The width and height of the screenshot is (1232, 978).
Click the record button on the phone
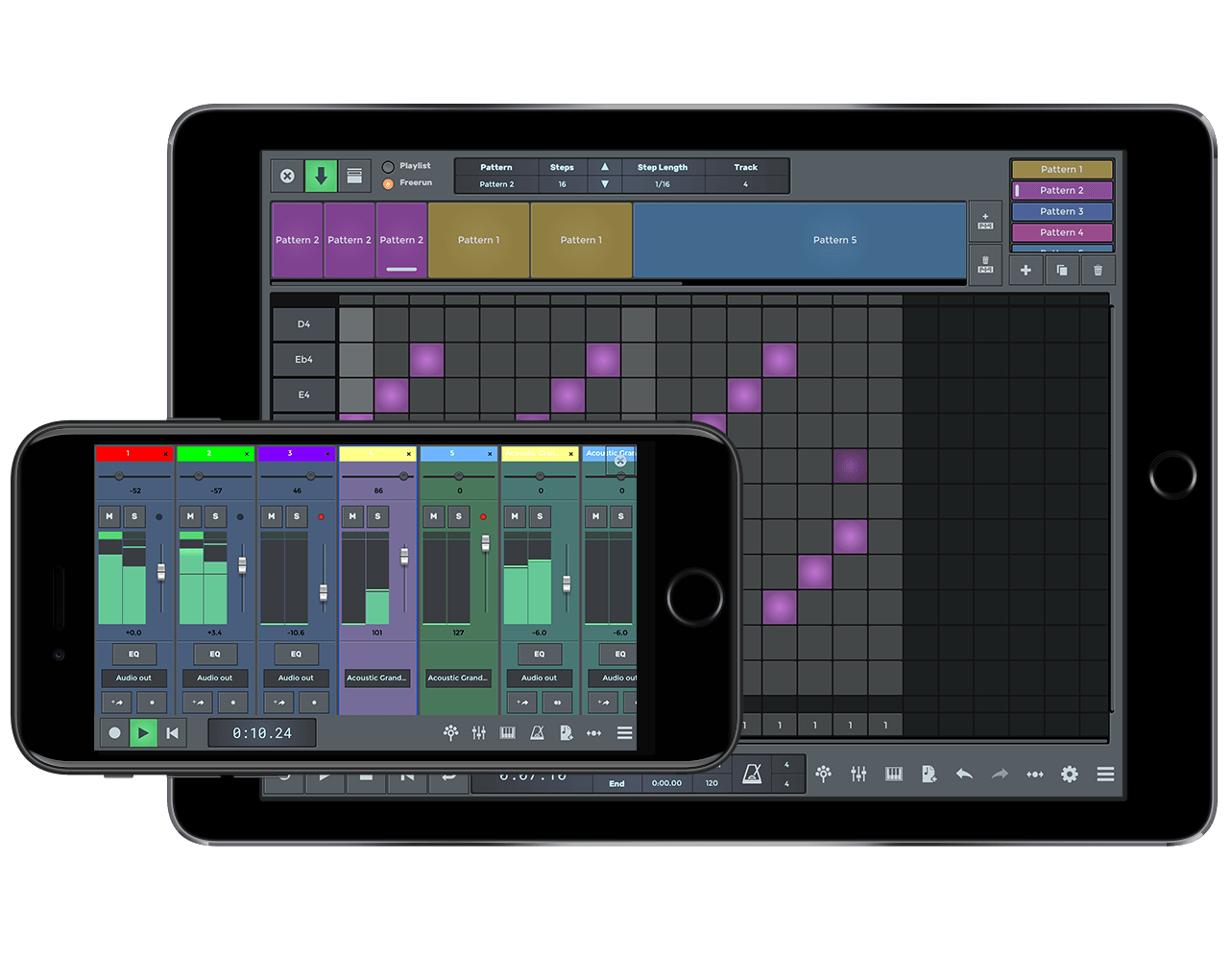pos(114,733)
